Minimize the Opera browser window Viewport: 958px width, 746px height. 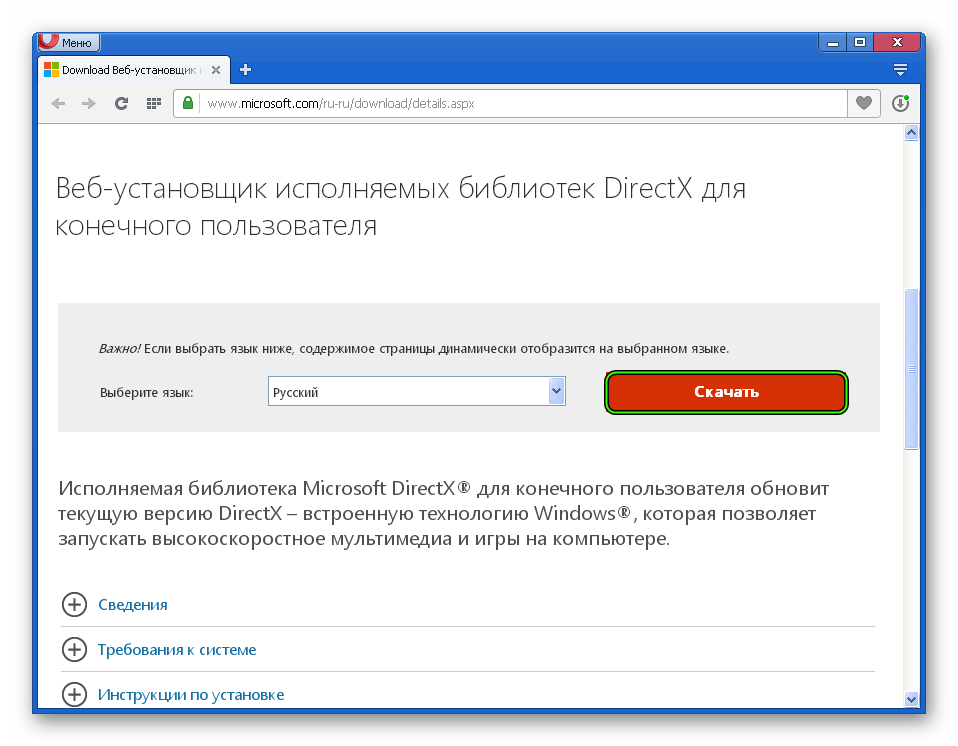pos(832,43)
